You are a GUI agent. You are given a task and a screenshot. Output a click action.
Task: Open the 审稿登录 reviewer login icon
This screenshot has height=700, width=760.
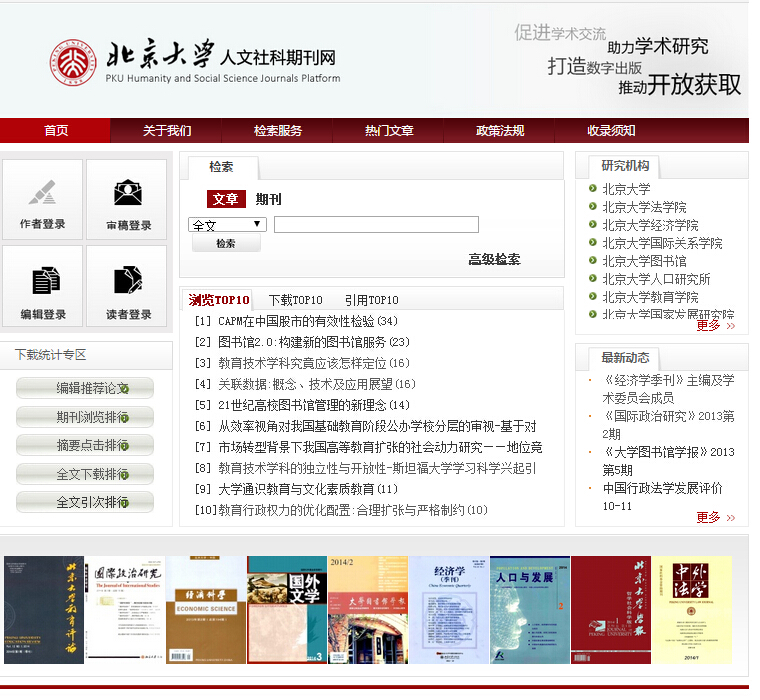point(127,199)
